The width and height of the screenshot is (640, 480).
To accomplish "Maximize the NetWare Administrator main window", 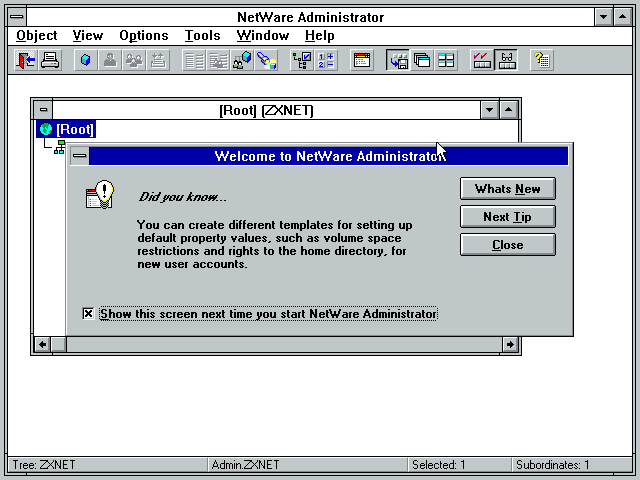I will tap(622, 17).
